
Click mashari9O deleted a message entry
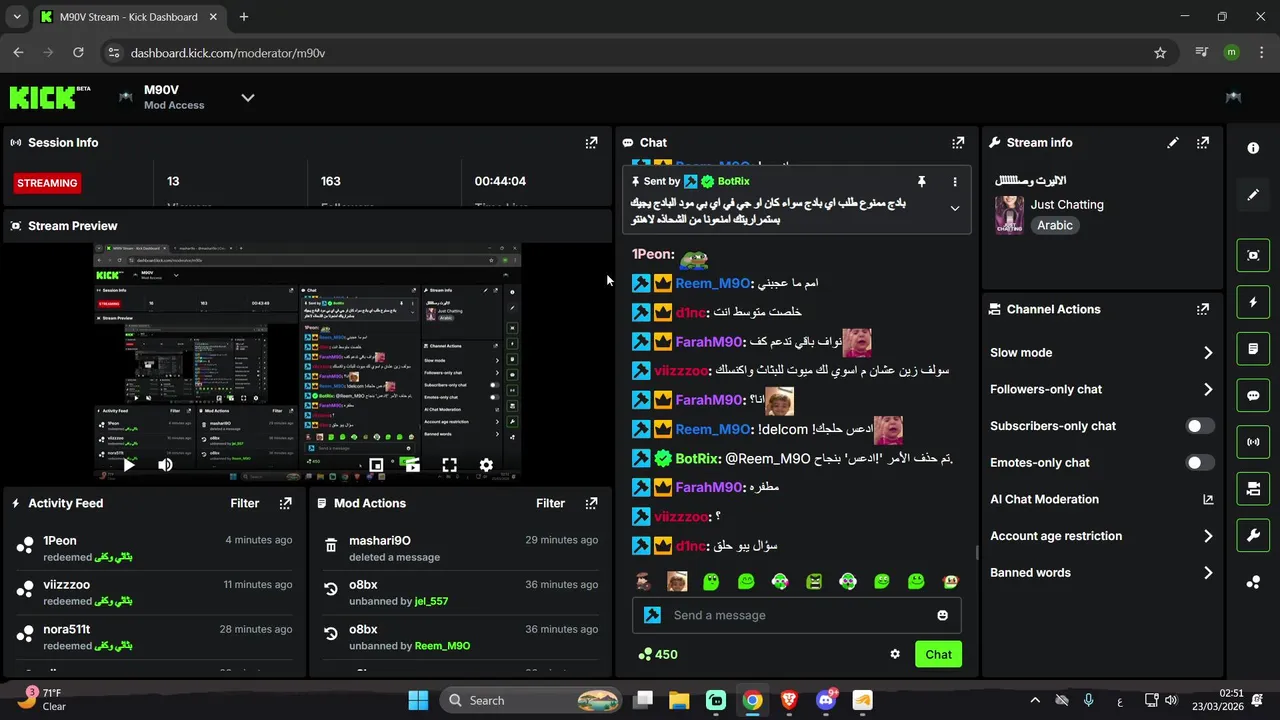pos(459,548)
